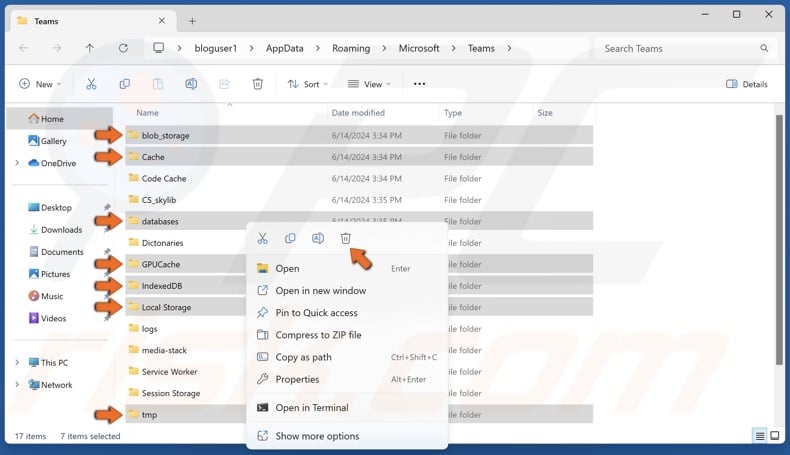Click the vertical scrollbar of the file list
The height and width of the screenshot is (455, 790).
[779, 239]
